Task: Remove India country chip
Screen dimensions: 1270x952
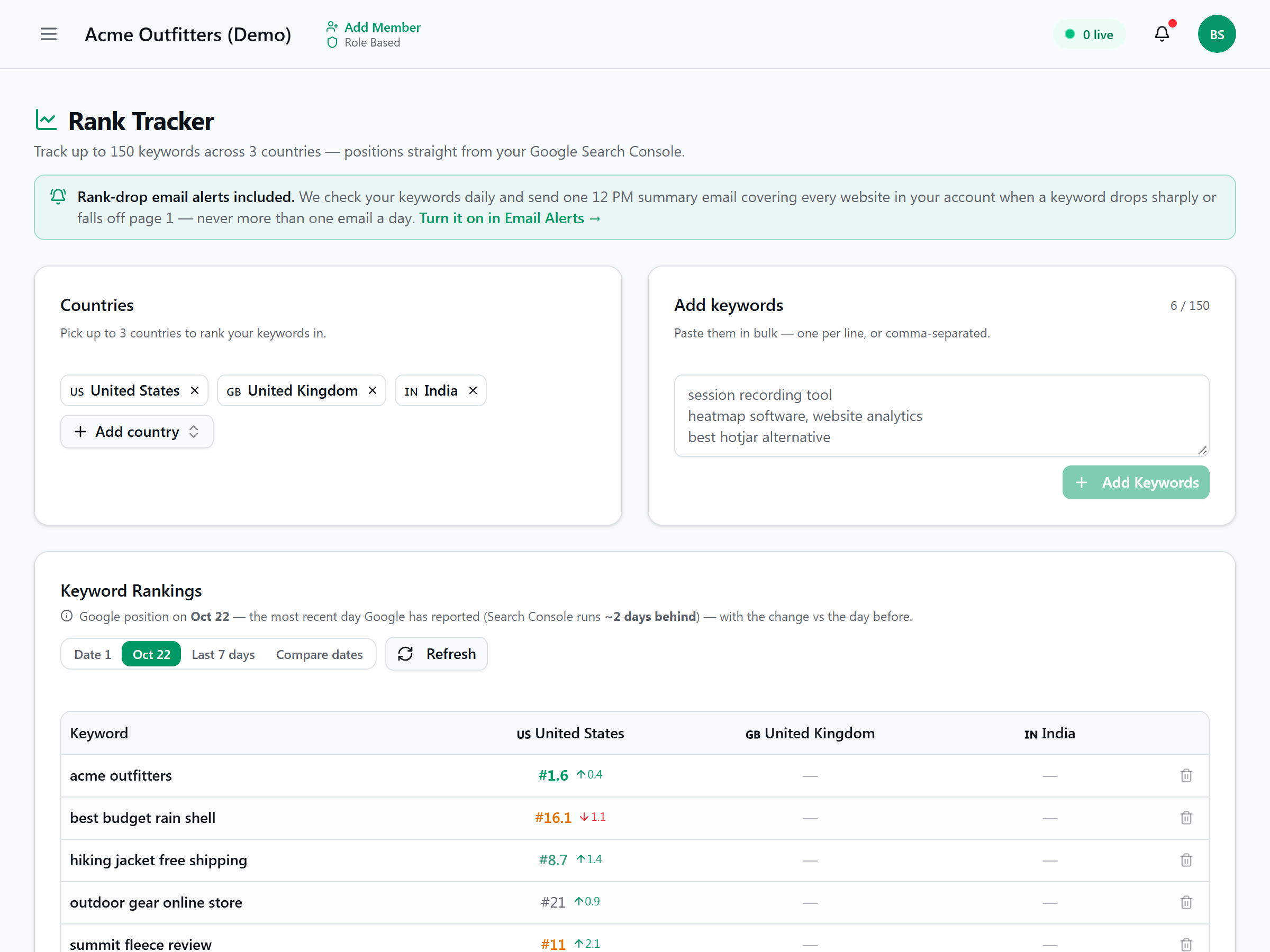Action: coord(473,390)
